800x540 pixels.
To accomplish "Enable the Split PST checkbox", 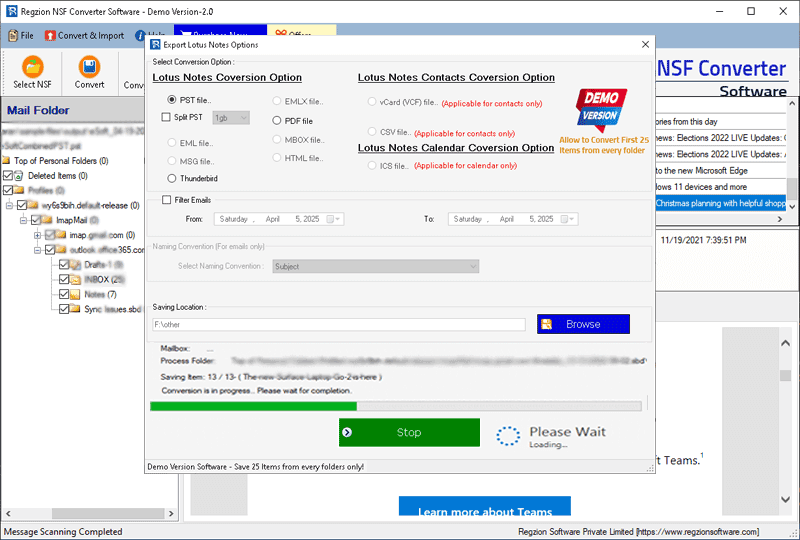I will (166, 117).
